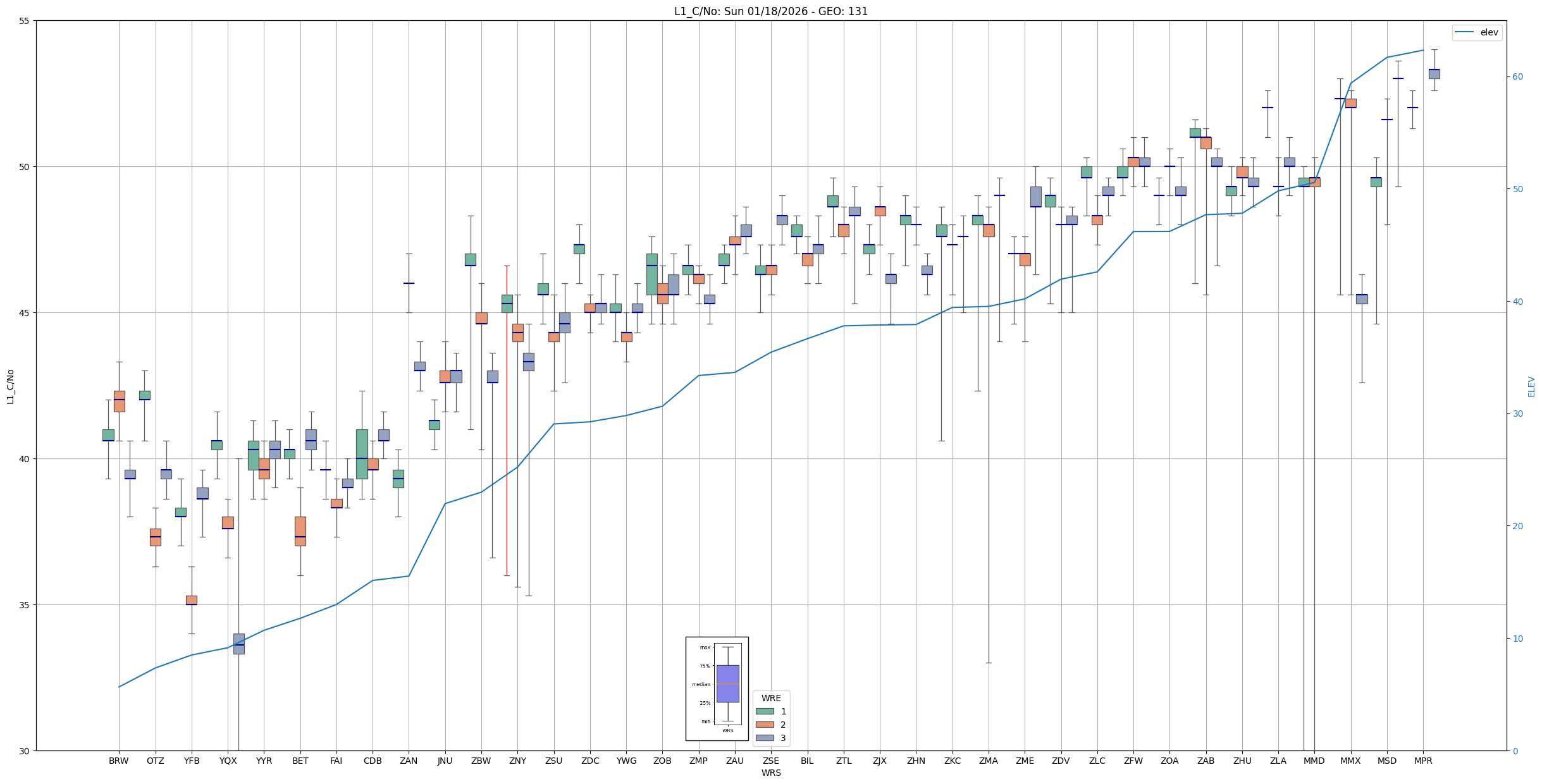The image size is (1542, 784).
Task: Click the BRW station tick label
Action: click(x=118, y=761)
